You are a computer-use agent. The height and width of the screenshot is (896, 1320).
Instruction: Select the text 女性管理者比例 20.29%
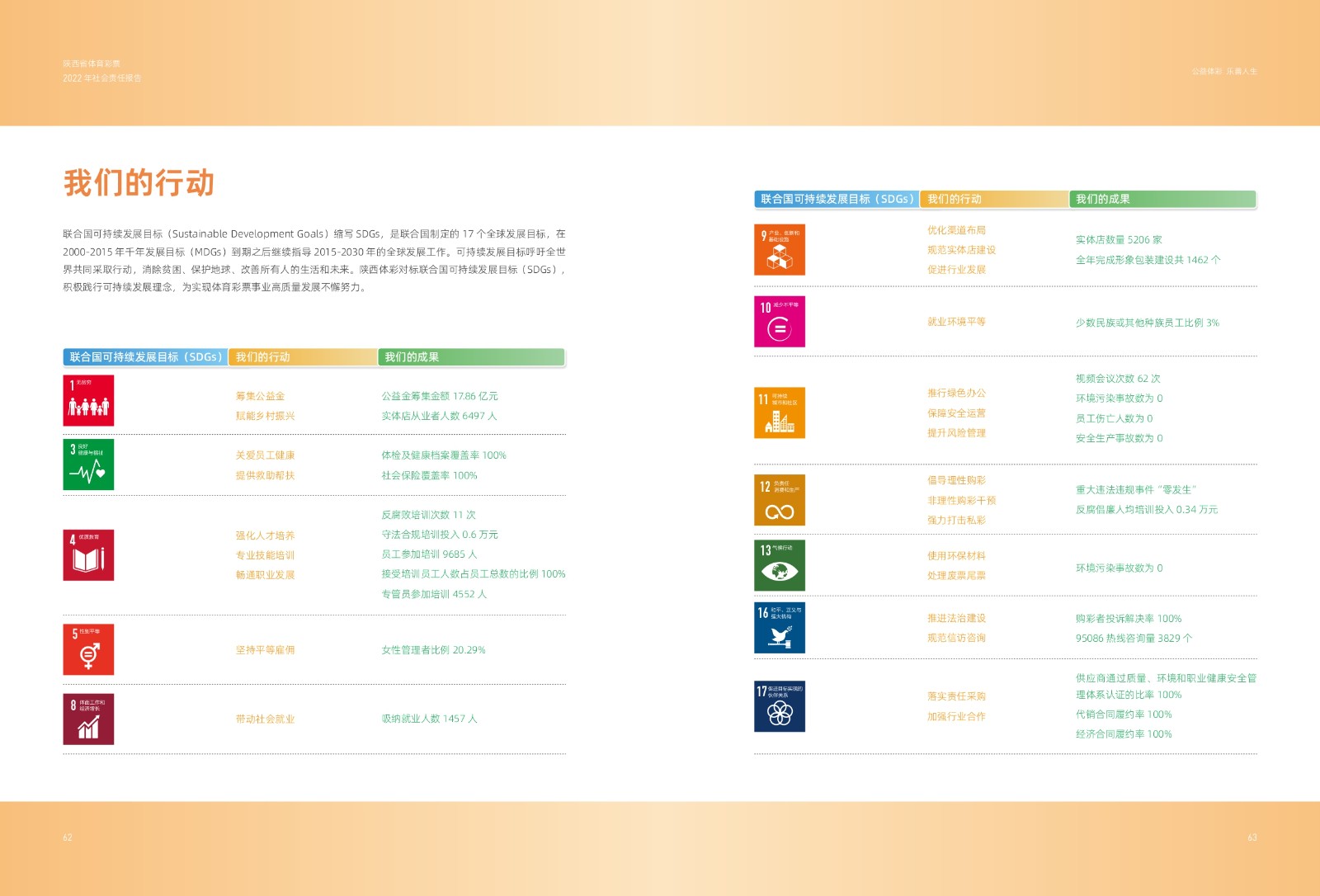(x=433, y=650)
